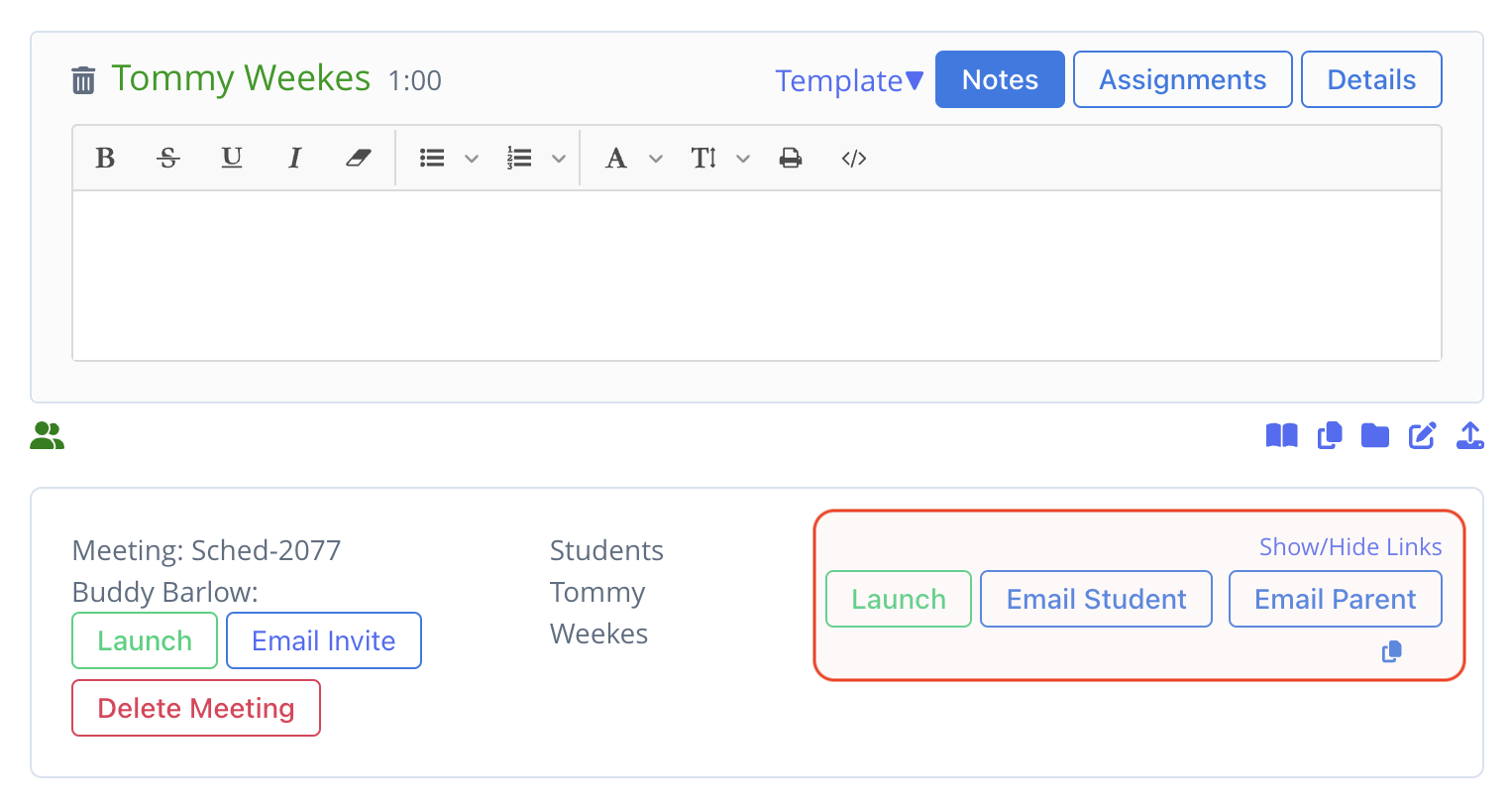Apply strikethrough formatting
Viewport: 1512px width, 807px height.
point(167,158)
